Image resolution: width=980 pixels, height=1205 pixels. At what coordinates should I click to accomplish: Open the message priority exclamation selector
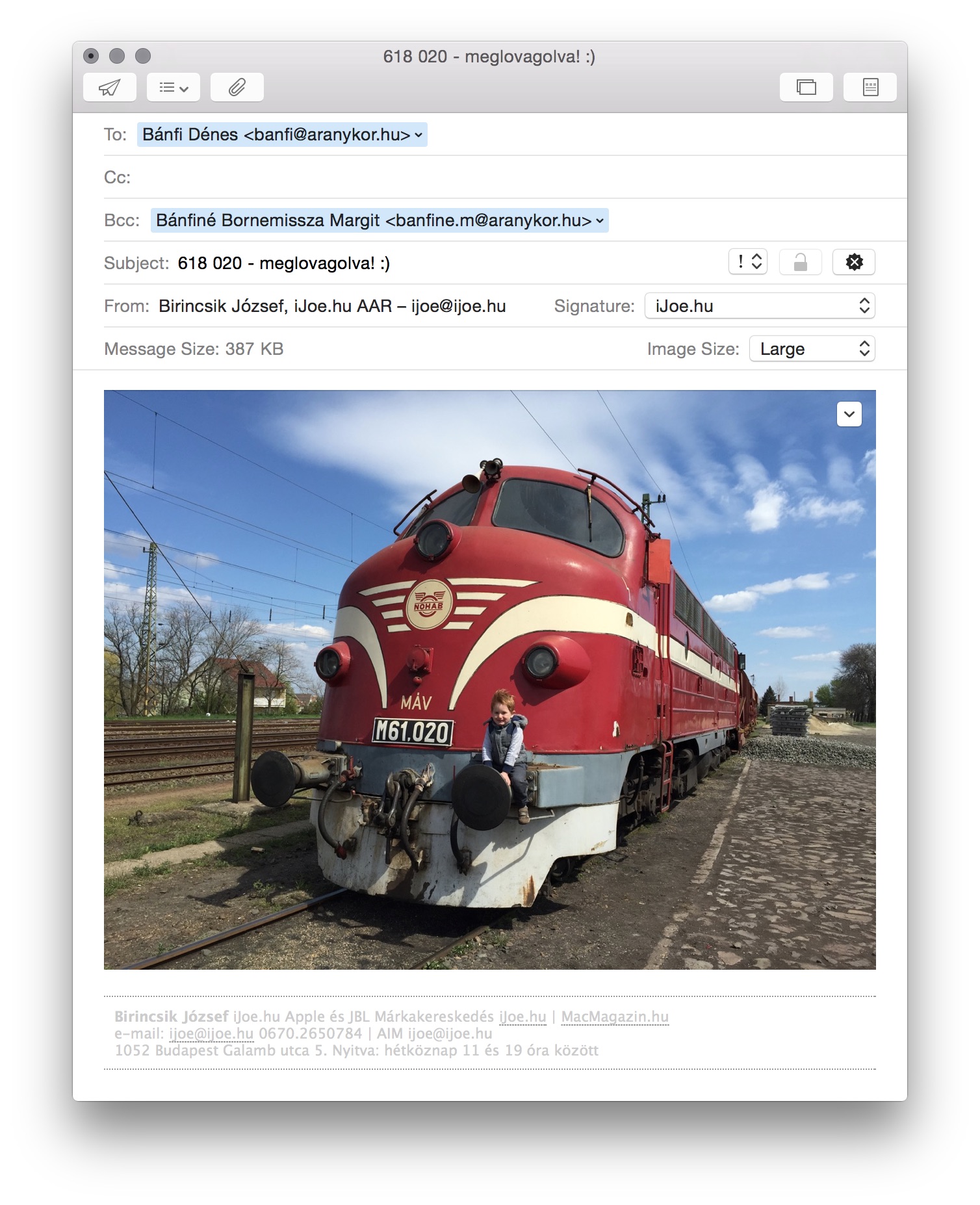748,262
